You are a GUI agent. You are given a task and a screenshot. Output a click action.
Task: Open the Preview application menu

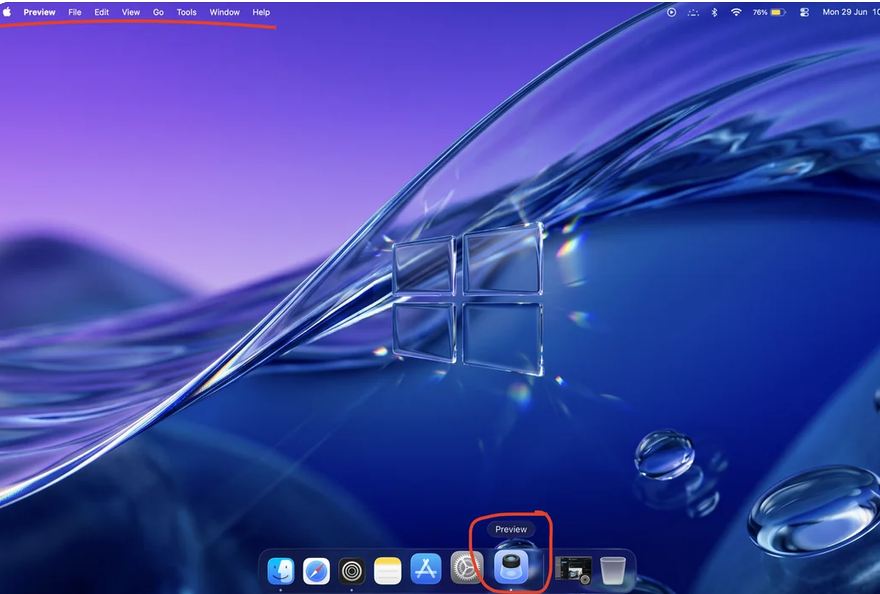tap(39, 12)
